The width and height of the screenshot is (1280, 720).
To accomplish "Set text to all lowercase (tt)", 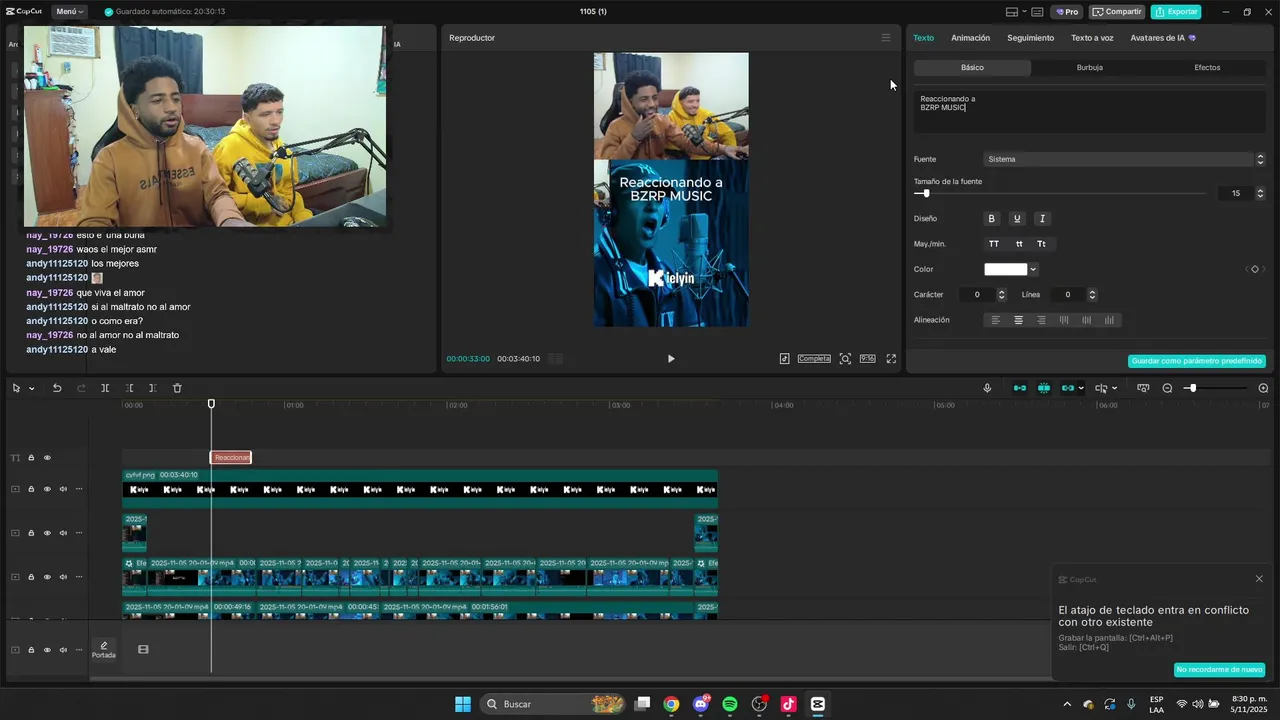I will [1019, 244].
